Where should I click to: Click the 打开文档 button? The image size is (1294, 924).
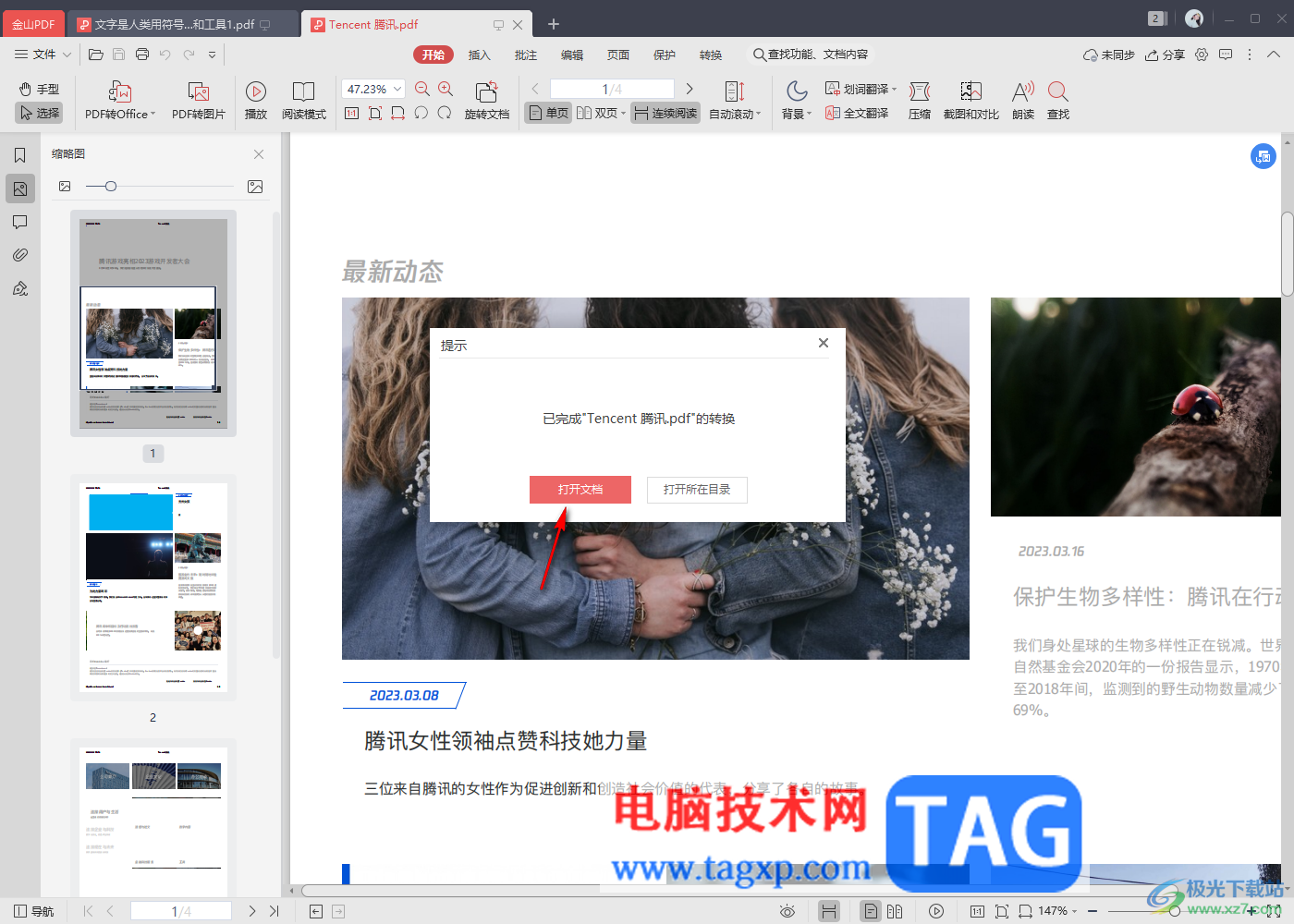[x=580, y=490]
